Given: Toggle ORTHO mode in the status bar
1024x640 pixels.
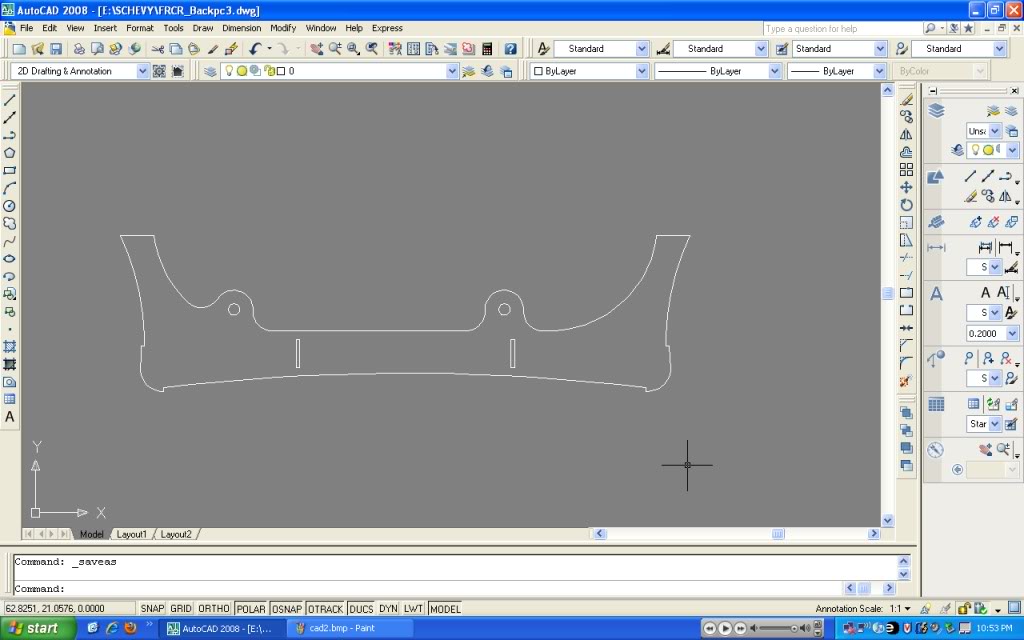Looking at the screenshot, I should (213, 608).
